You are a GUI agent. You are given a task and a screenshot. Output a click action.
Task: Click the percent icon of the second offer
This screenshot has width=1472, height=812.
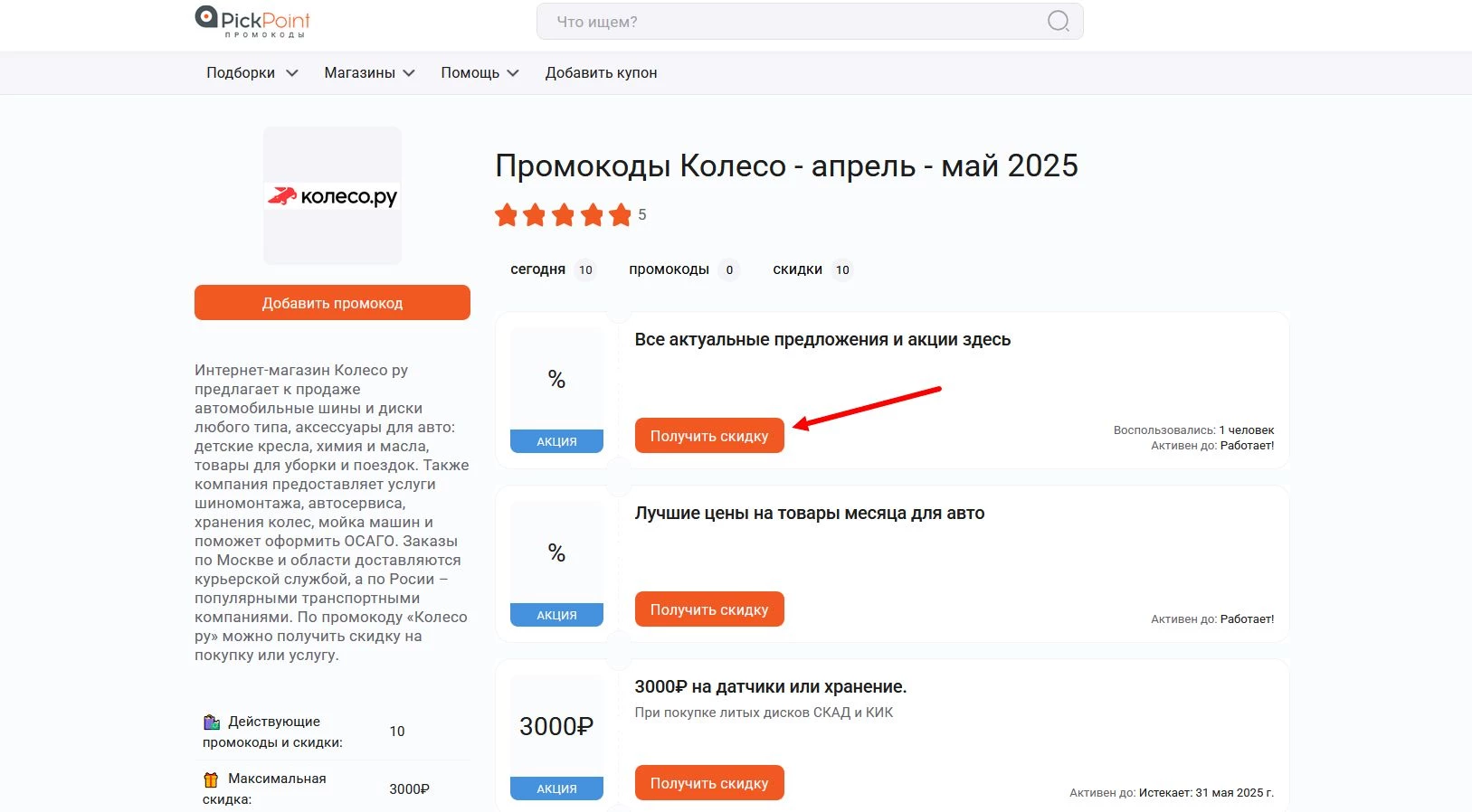pyautogui.click(x=556, y=553)
